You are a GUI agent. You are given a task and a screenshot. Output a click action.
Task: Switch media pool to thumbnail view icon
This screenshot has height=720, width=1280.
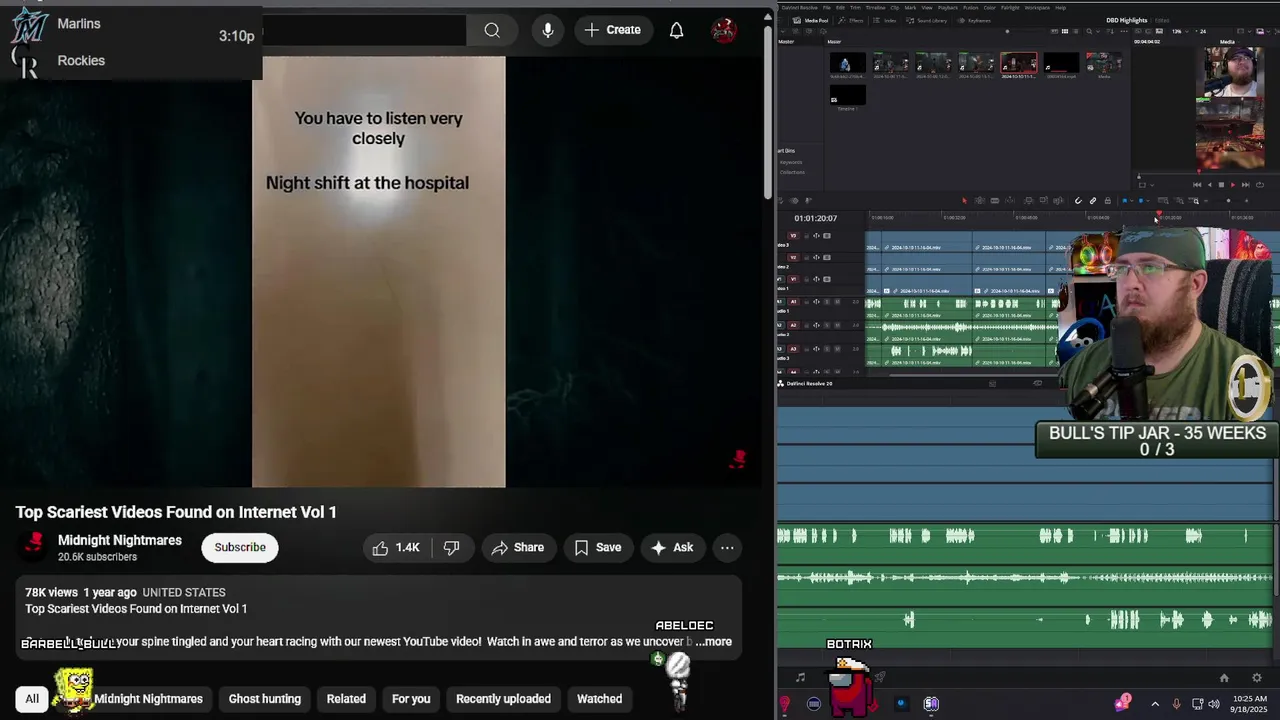(x=1065, y=31)
